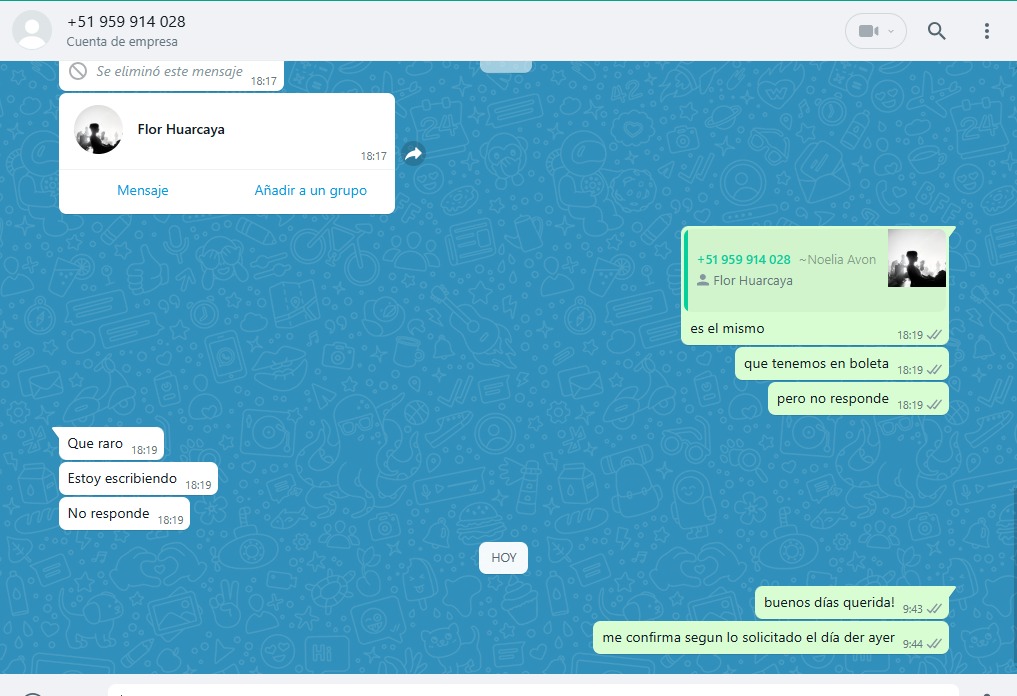Screen dimensions: 1017x696
Task: Click Añadir a un grupo link
Action: pyautogui.click(x=310, y=190)
